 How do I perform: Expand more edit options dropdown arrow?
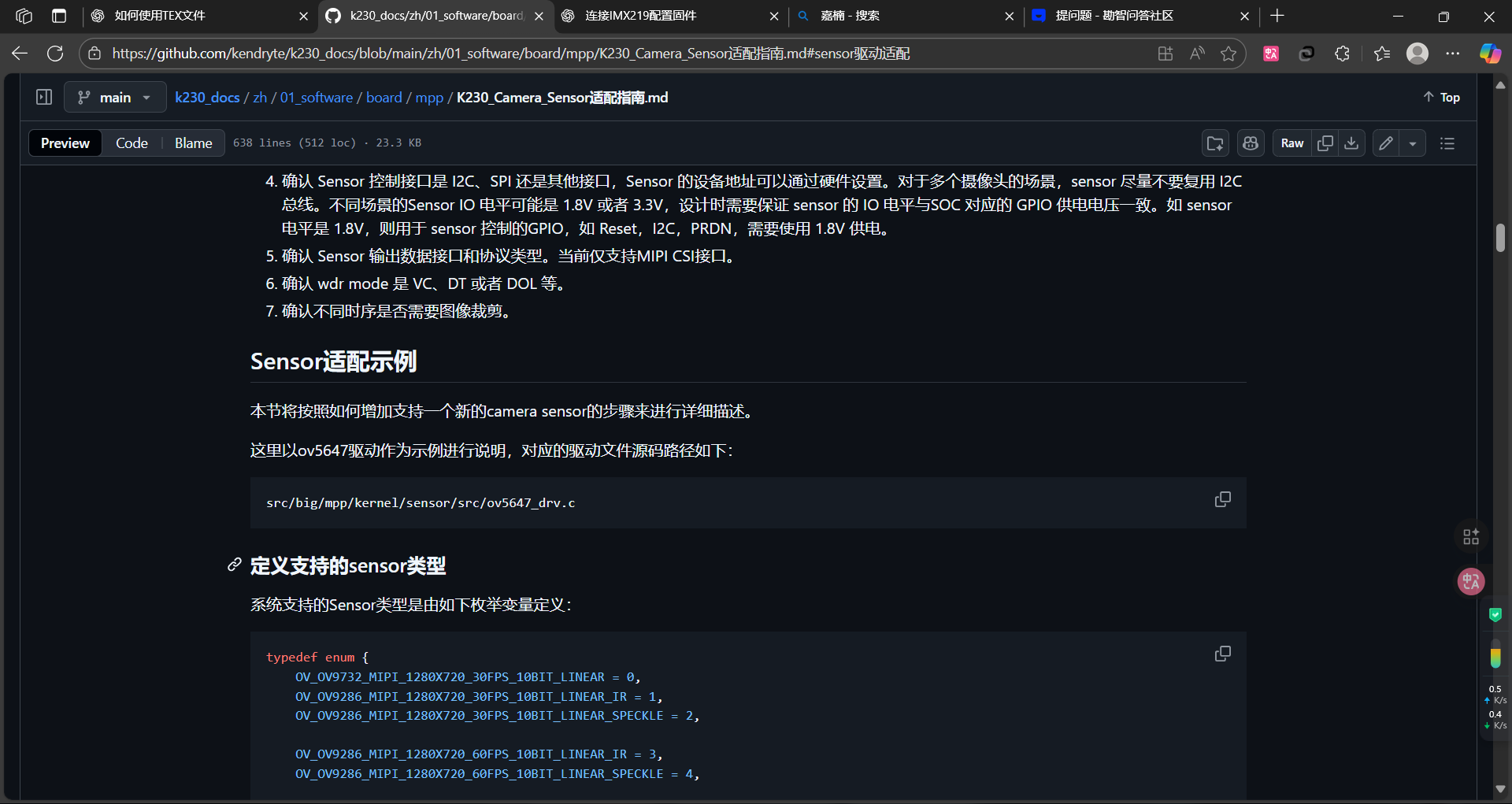coord(1413,143)
